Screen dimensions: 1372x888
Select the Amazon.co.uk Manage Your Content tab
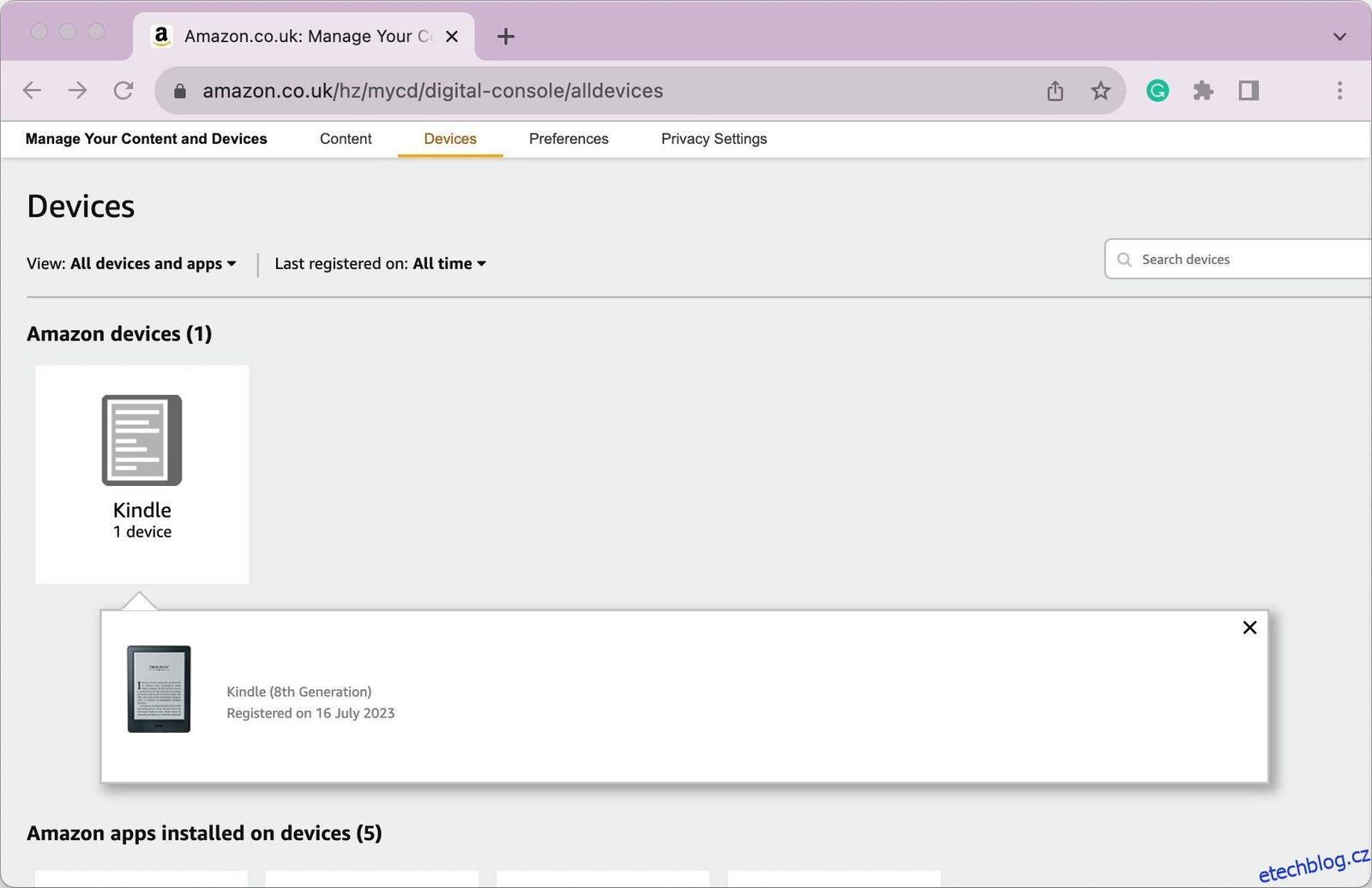tap(304, 36)
